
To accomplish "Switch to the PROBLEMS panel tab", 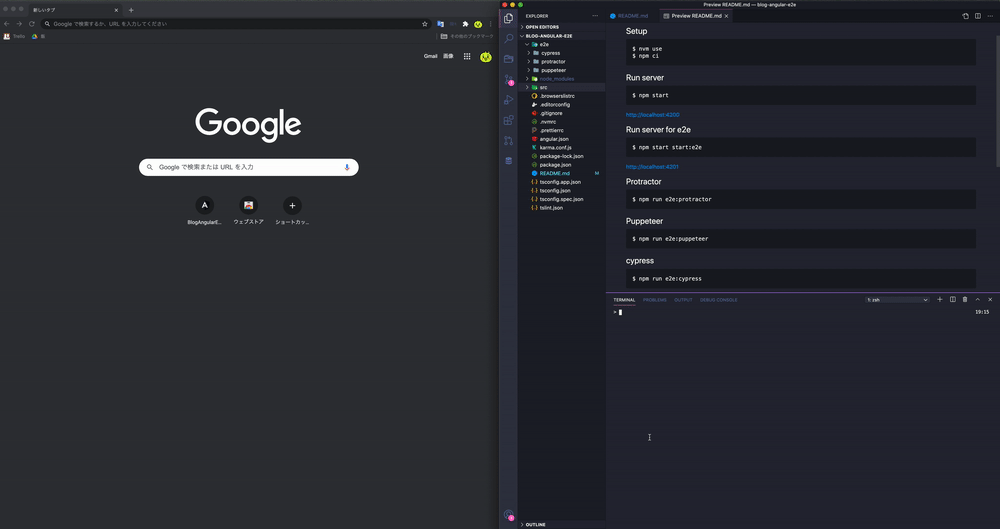I will click(x=654, y=300).
